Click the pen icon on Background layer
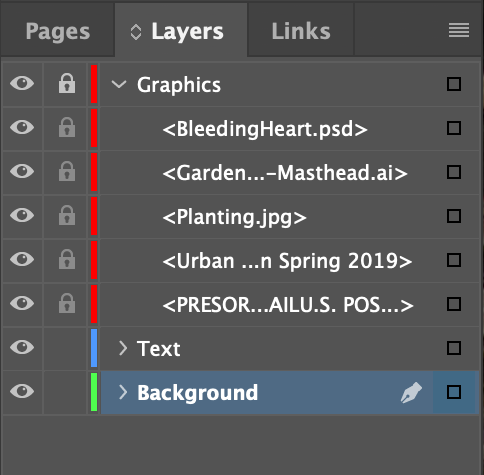484x475 pixels. pyautogui.click(x=411, y=393)
